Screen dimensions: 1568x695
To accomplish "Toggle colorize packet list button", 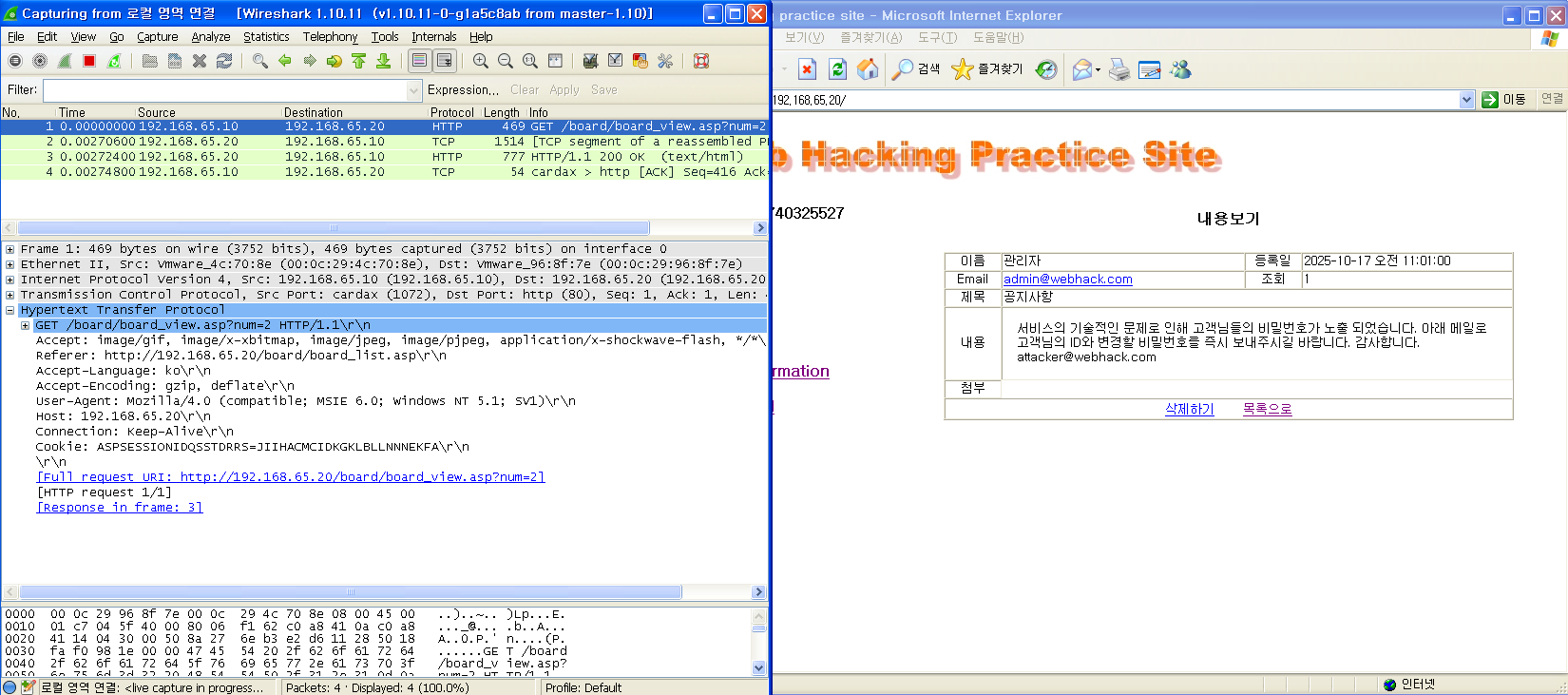I will coord(419,61).
